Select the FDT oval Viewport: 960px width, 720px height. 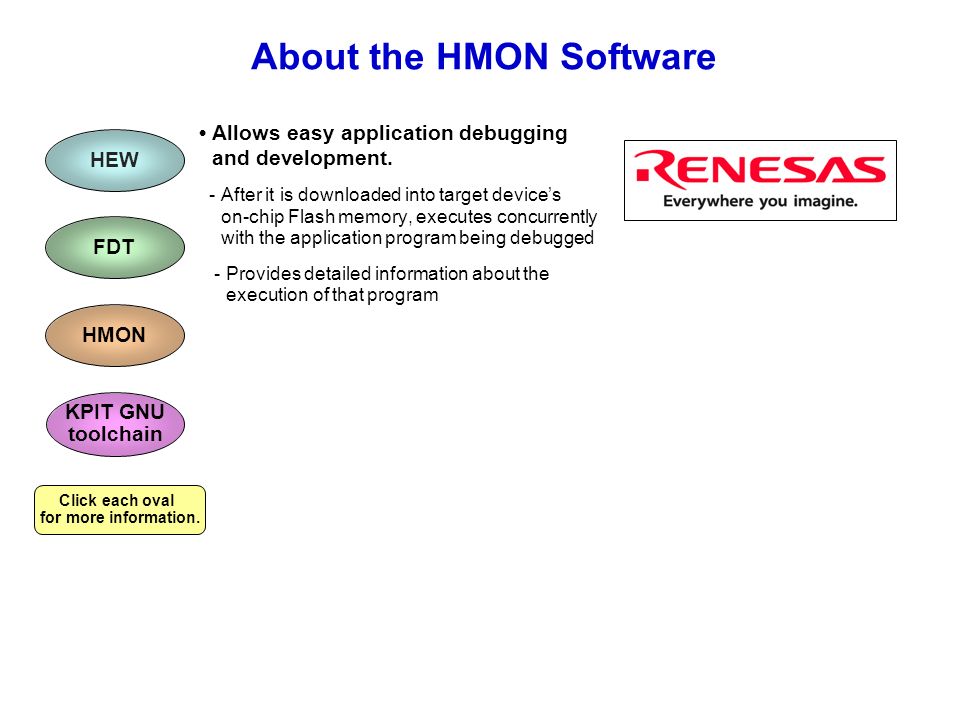point(114,247)
